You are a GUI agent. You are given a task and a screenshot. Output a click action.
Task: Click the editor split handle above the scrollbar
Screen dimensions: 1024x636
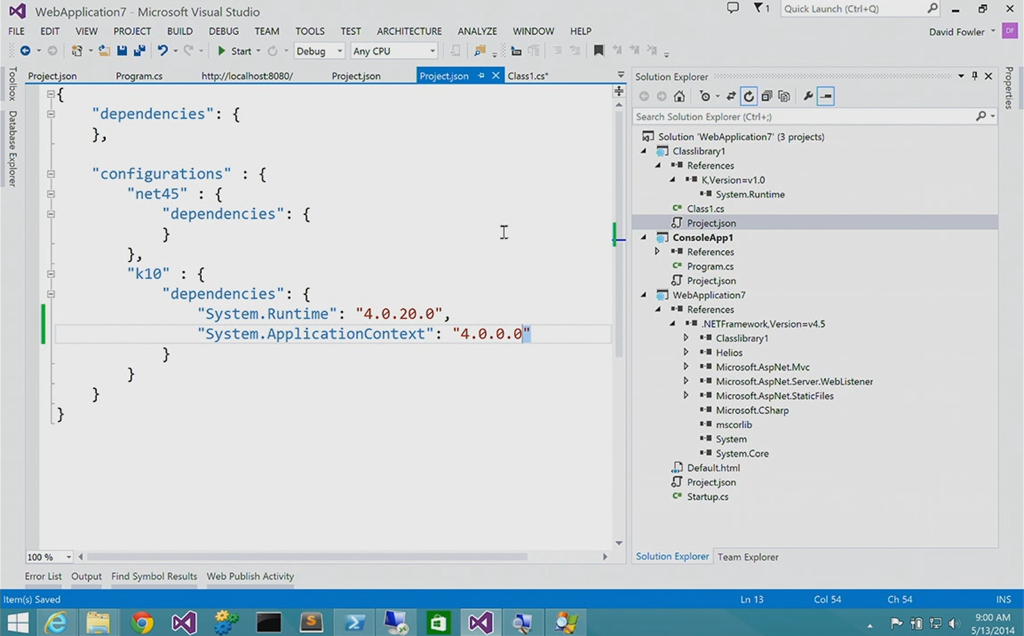pos(618,91)
